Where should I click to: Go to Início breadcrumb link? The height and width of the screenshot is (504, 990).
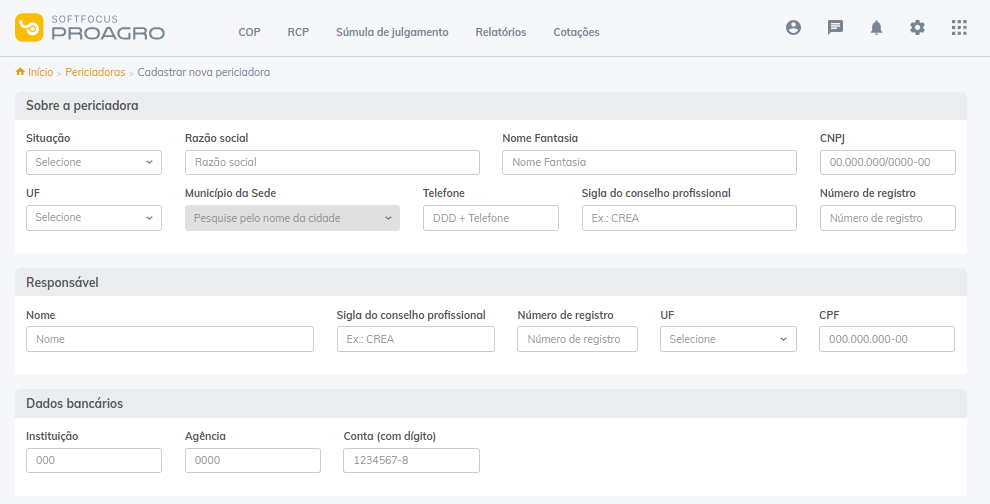pos(40,72)
